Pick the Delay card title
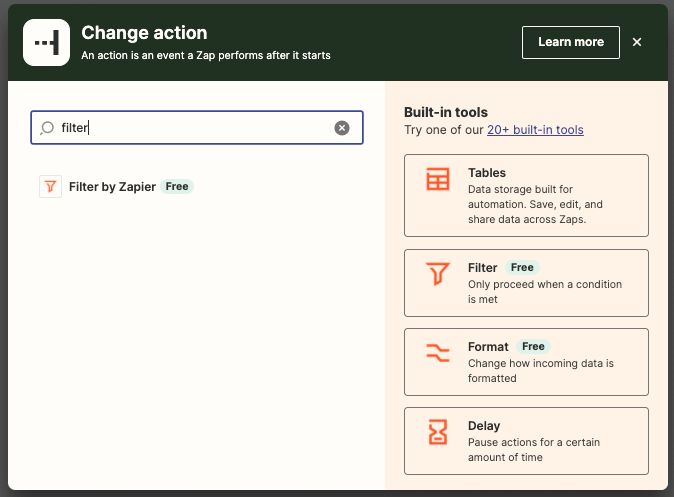The height and width of the screenshot is (497, 674). click(x=484, y=426)
